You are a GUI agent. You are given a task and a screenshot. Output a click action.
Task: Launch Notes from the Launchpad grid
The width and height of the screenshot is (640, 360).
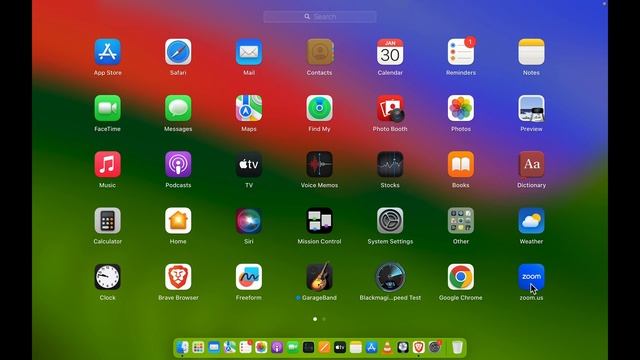[531, 52]
